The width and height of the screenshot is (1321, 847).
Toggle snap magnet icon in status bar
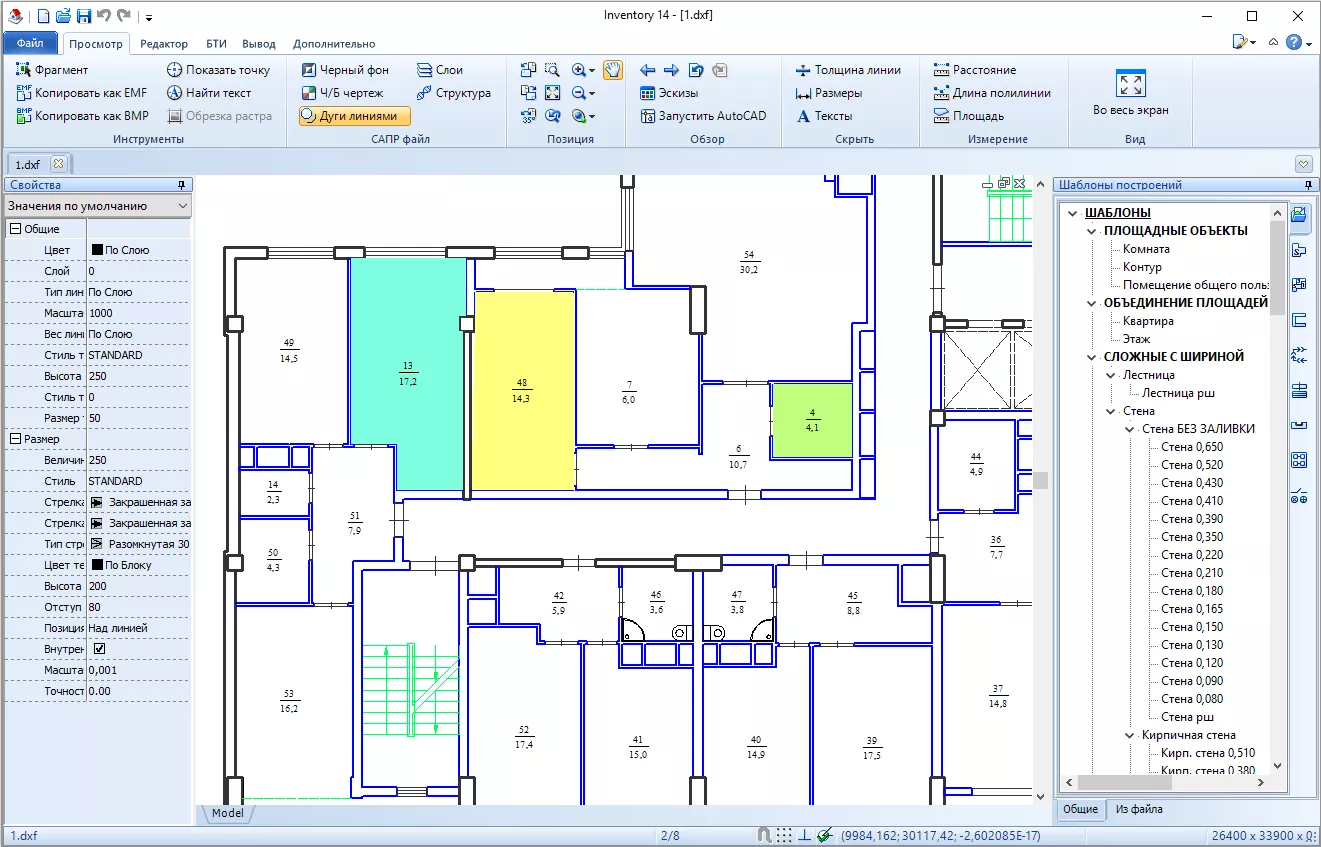coord(764,835)
